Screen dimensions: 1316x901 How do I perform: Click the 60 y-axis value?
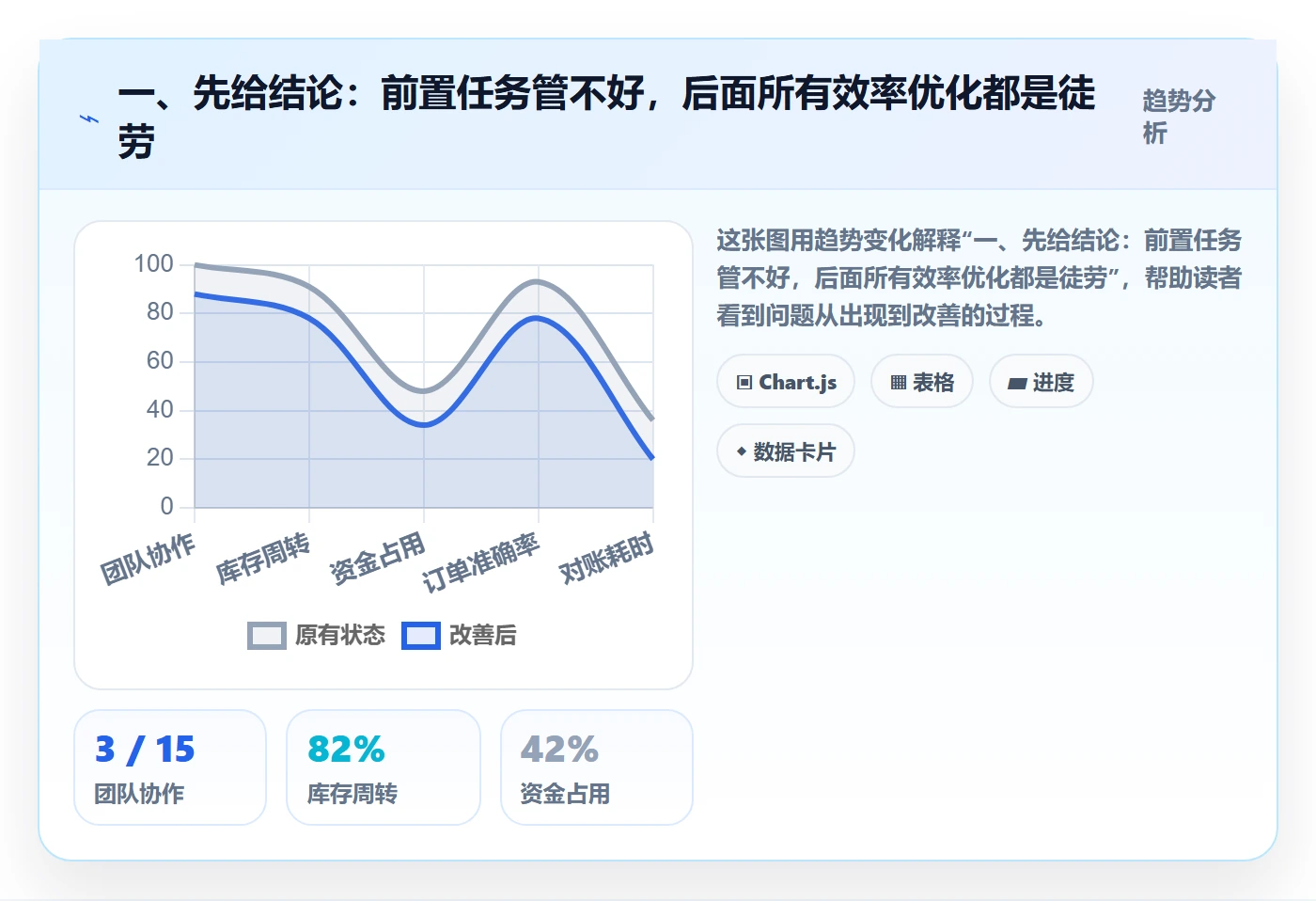(160, 360)
